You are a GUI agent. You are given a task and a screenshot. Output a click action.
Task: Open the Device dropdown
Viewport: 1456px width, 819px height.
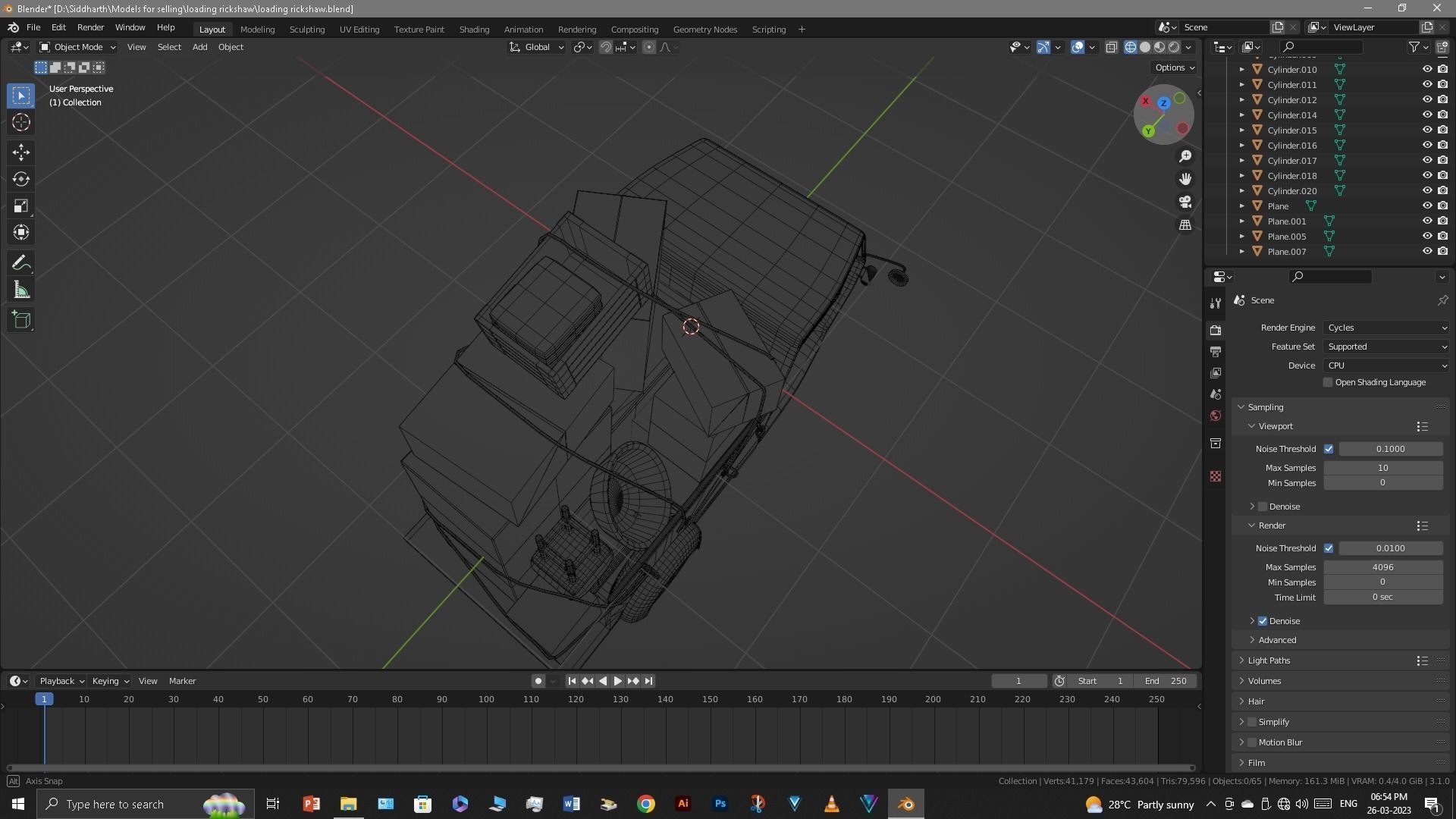pos(1386,366)
